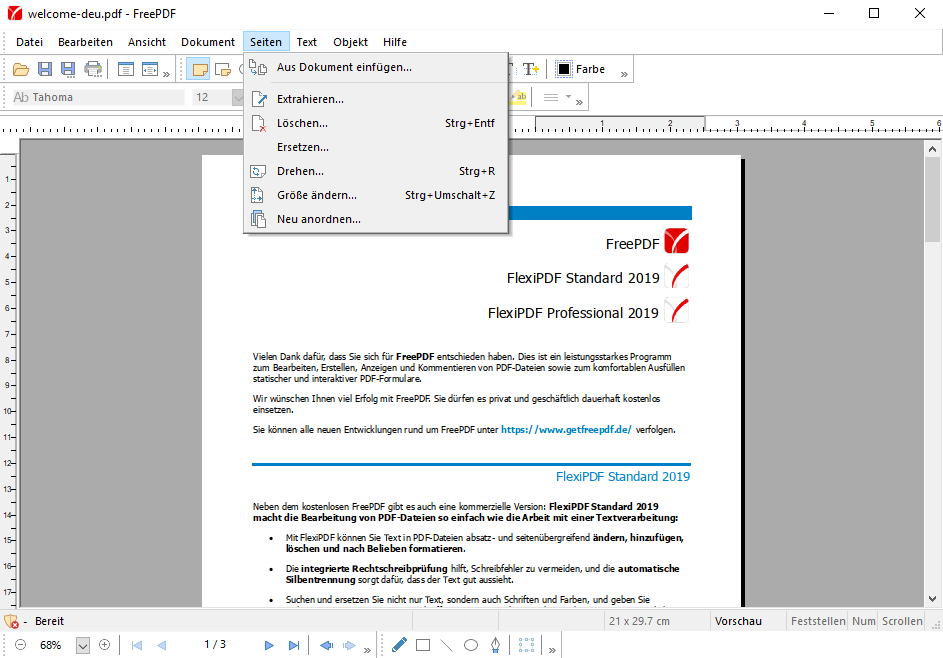Viewport: 943px width, 658px height.
Task: Click the text highlighter 'ab' icon
Action: [519, 97]
